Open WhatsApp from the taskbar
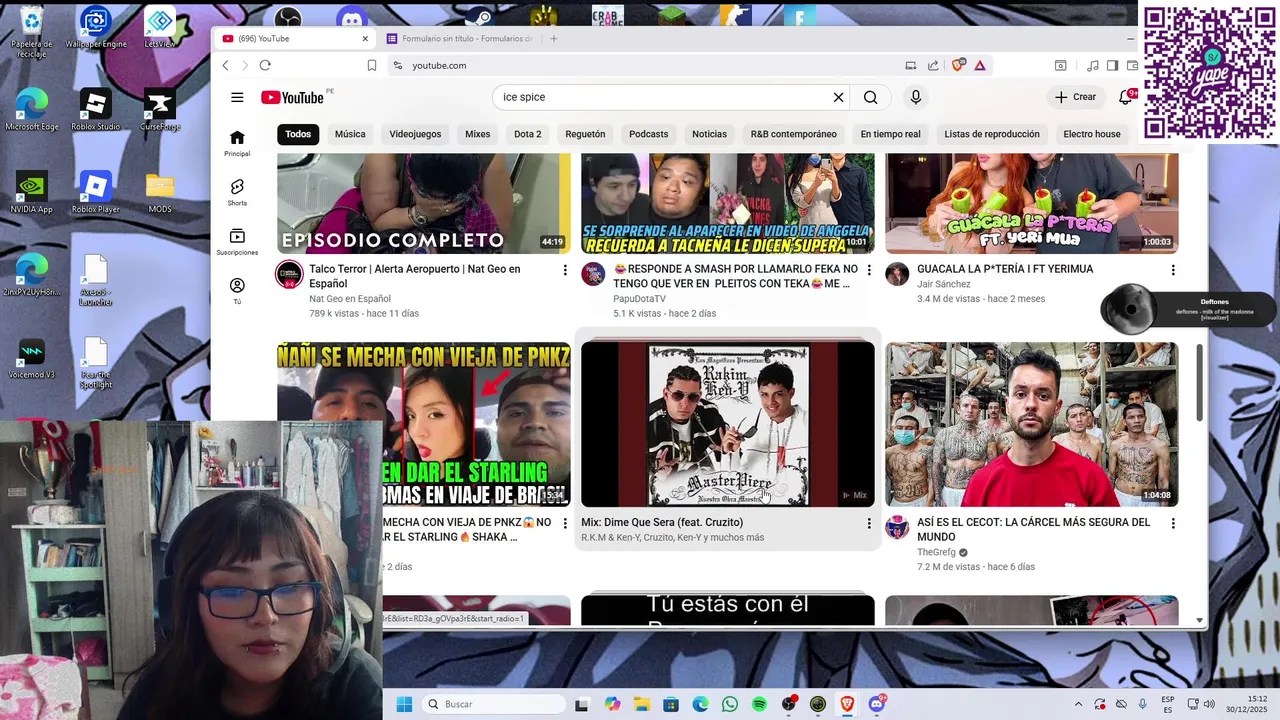The image size is (1280, 720). pos(729,704)
